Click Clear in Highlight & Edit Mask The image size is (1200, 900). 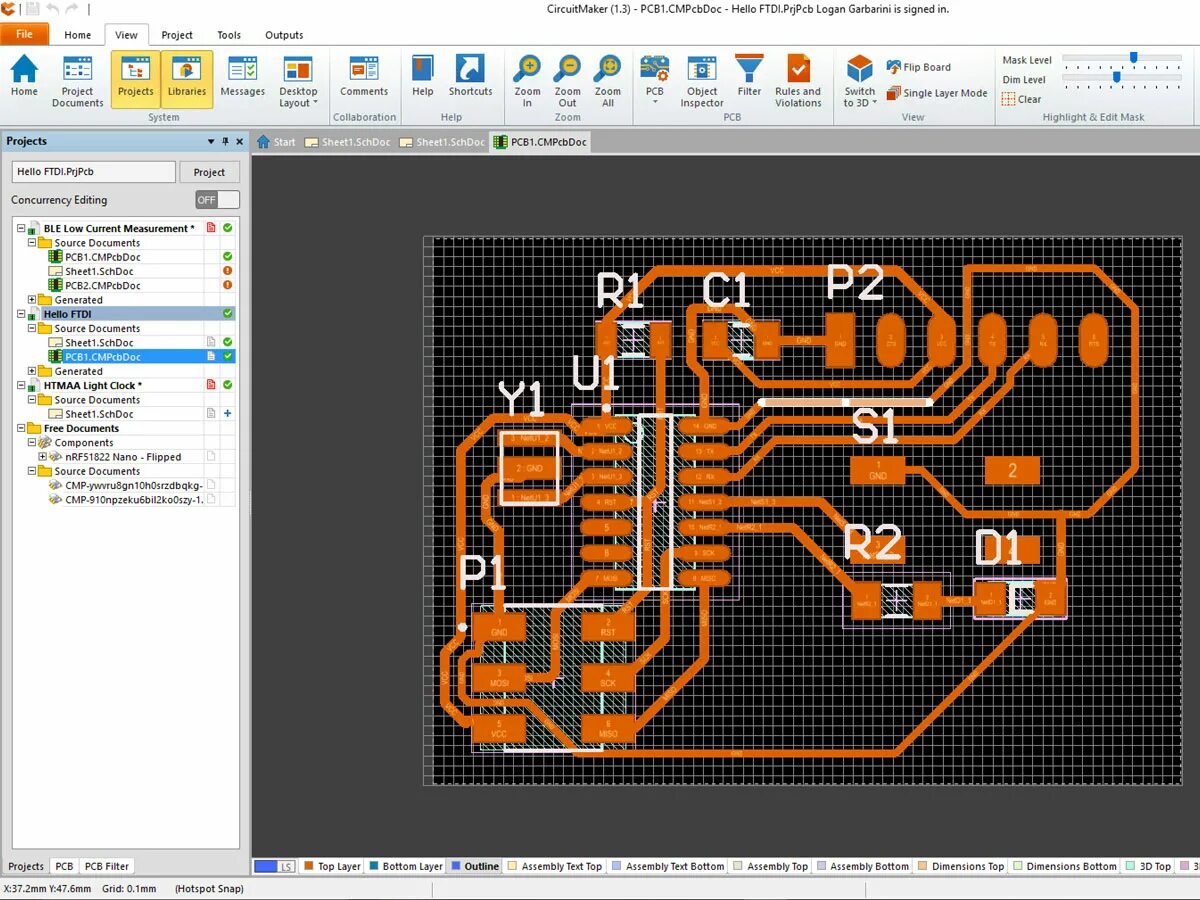1021,99
